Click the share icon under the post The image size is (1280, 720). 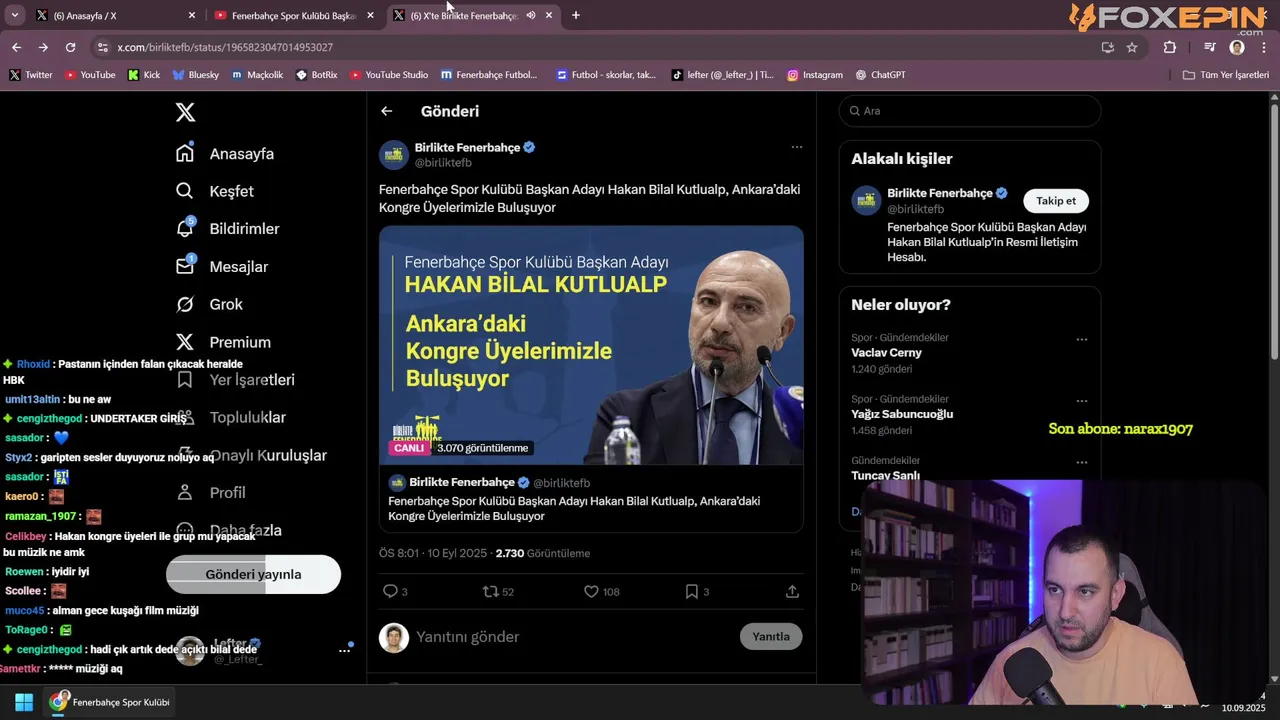click(x=792, y=591)
